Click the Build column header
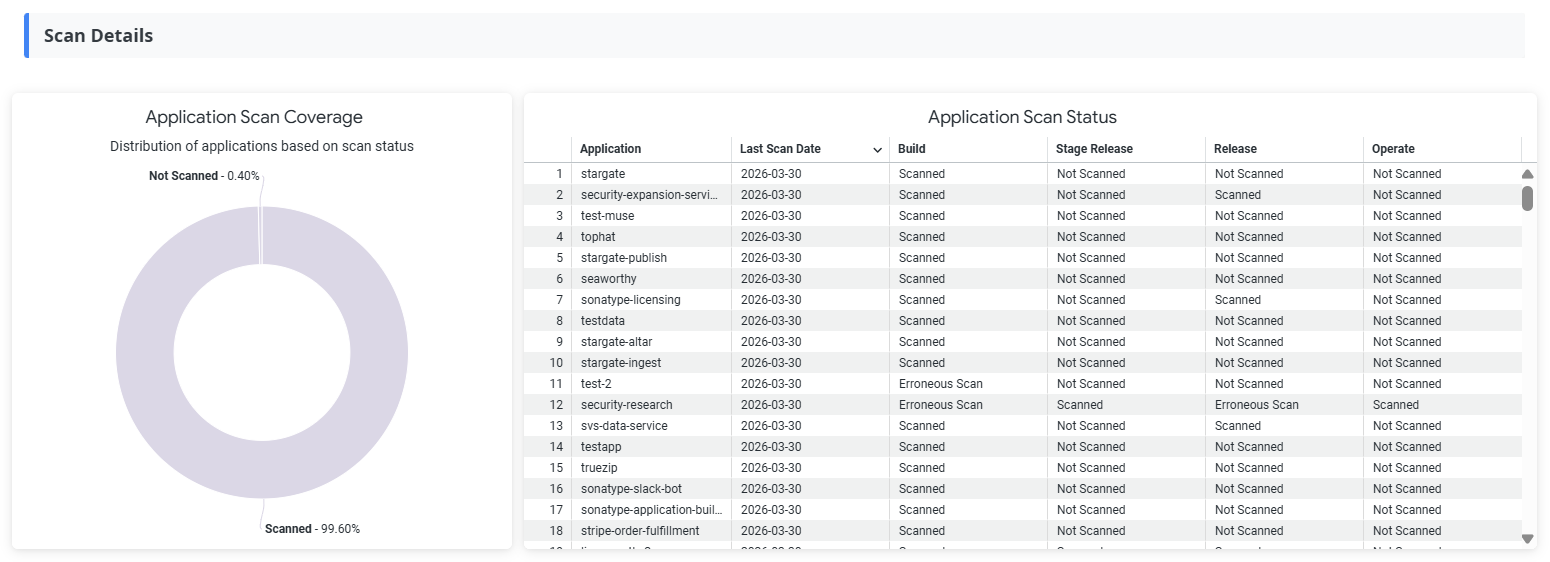 968,149
